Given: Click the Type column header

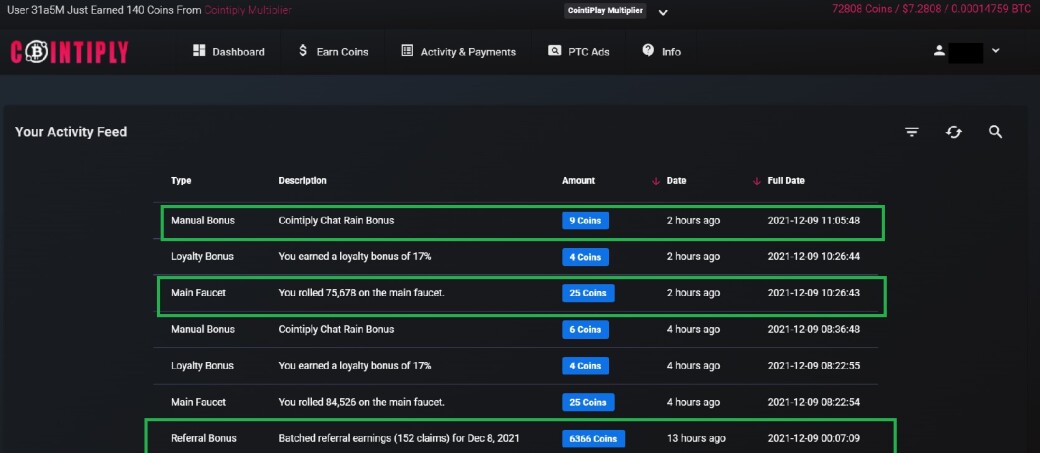Looking at the screenshot, I should click(181, 180).
